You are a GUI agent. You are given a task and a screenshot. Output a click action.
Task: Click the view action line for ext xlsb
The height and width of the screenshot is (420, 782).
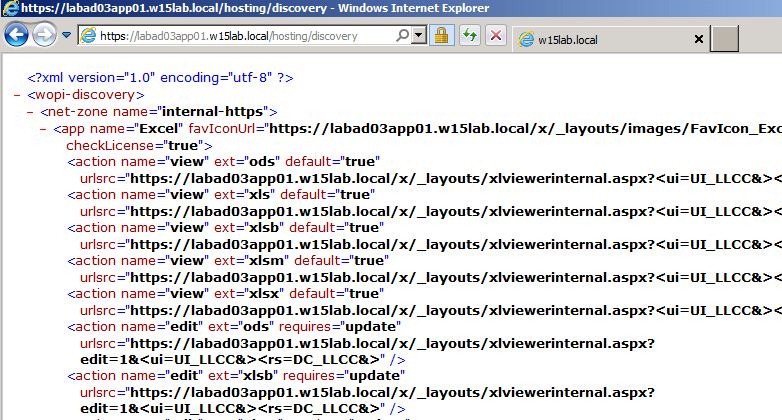coord(225,227)
